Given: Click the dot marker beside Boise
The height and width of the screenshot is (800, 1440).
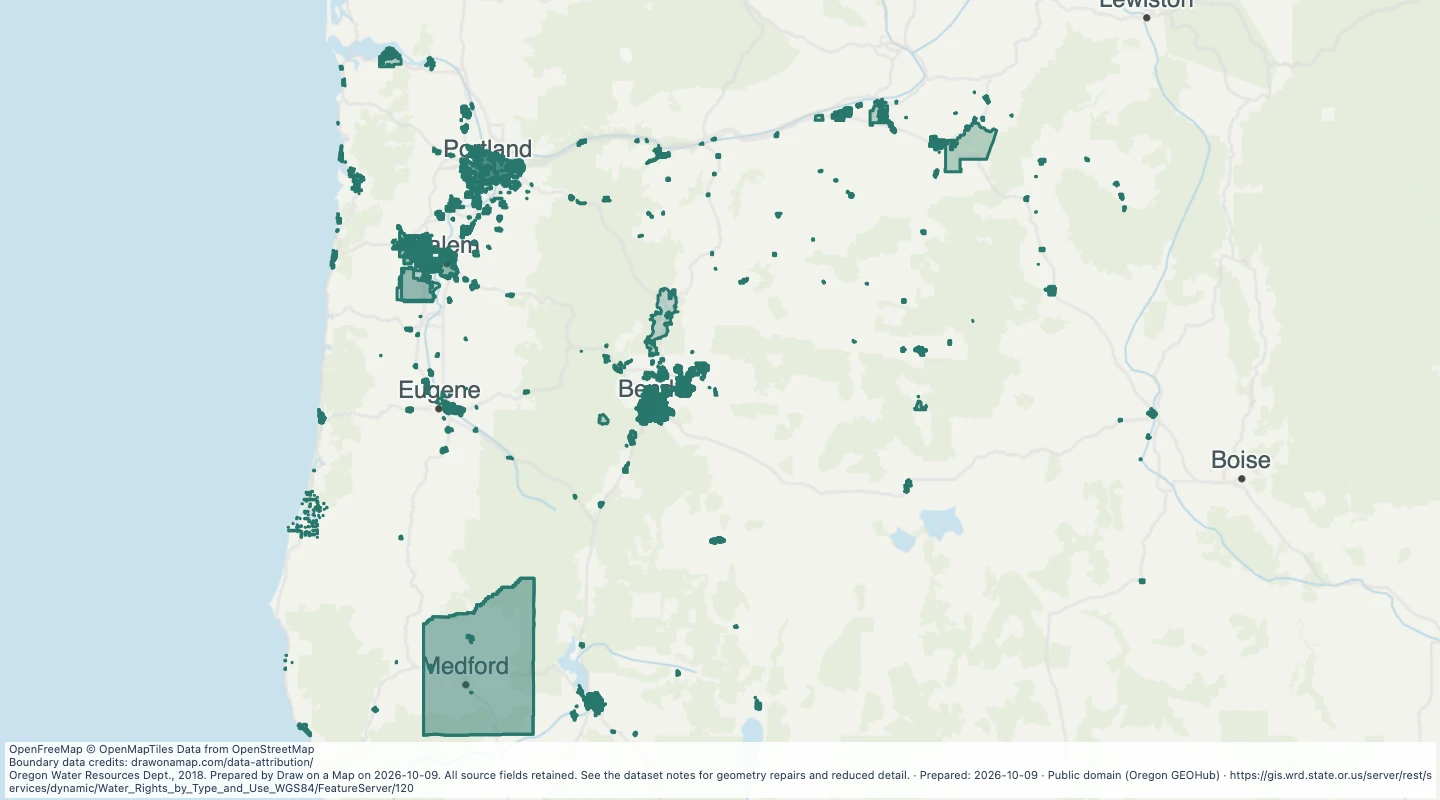Looking at the screenshot, I should coord(1242,479).
